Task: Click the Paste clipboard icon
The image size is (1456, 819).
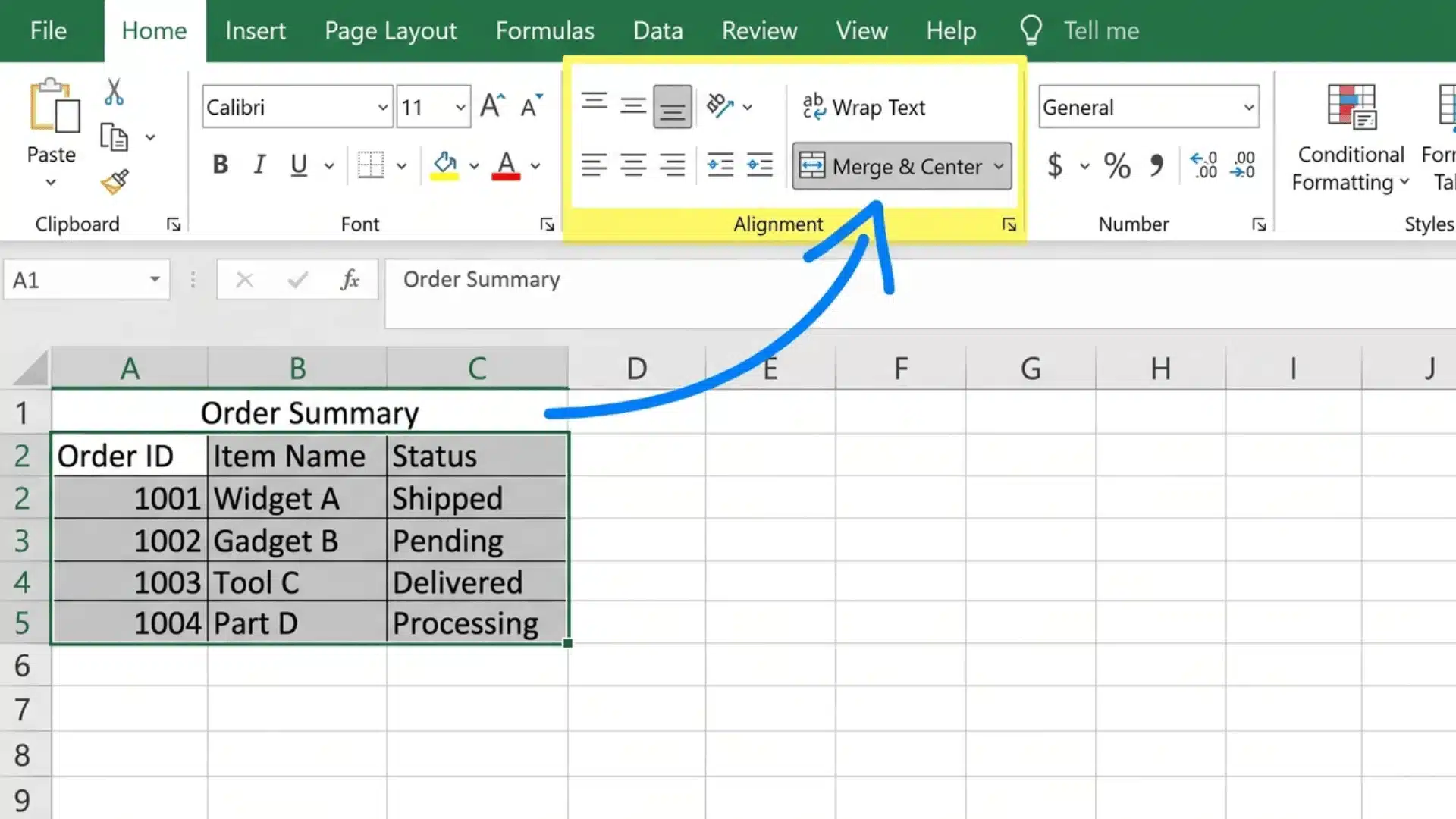Action: [54, 106]
